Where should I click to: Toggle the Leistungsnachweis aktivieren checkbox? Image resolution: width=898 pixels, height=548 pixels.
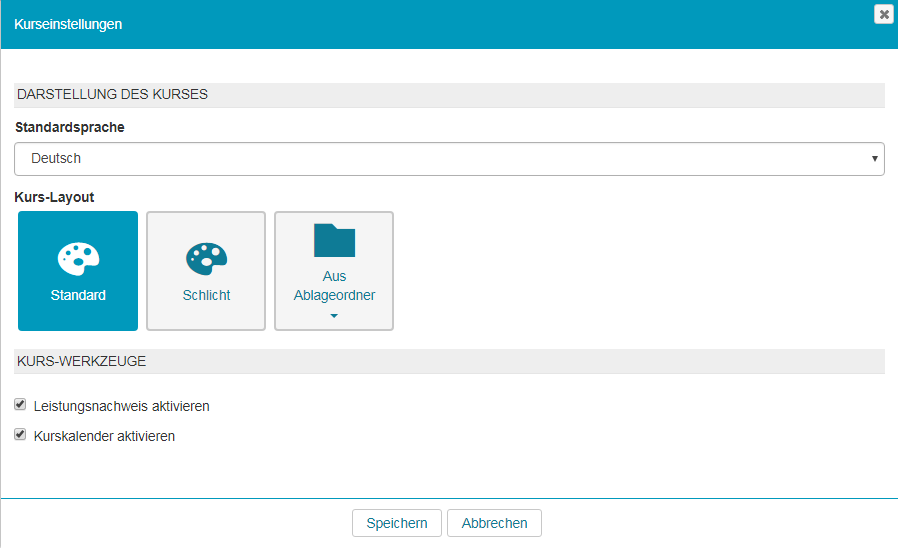click(x=20, y=405)
